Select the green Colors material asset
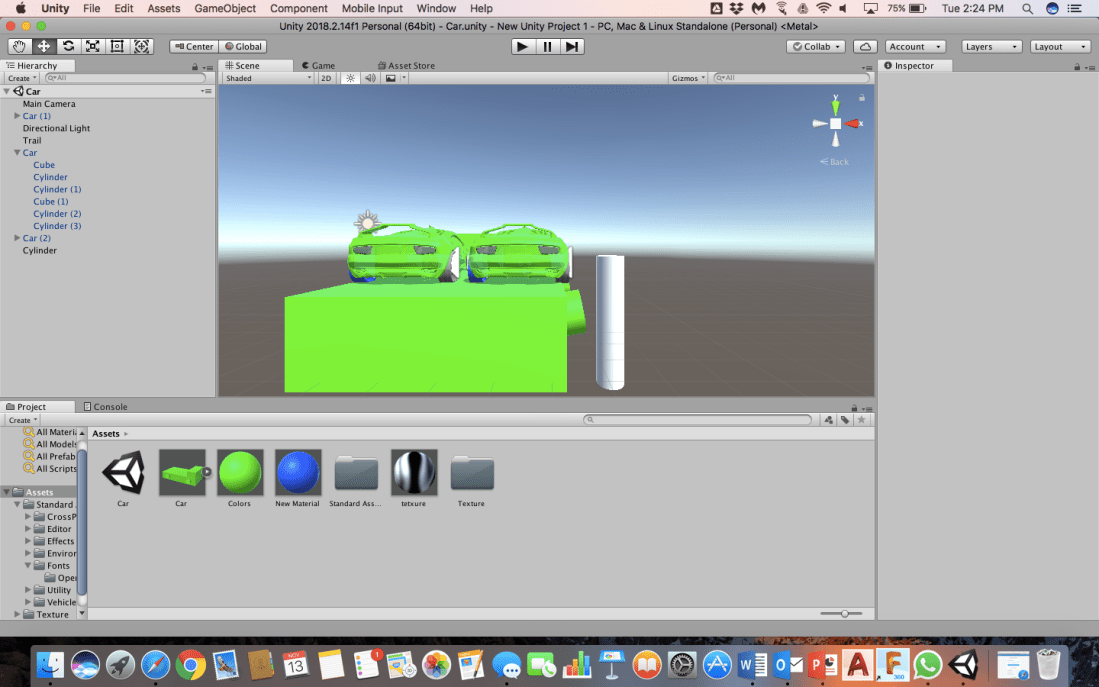Viewport: 1099px width, 687px height. [x=240, y=473]
